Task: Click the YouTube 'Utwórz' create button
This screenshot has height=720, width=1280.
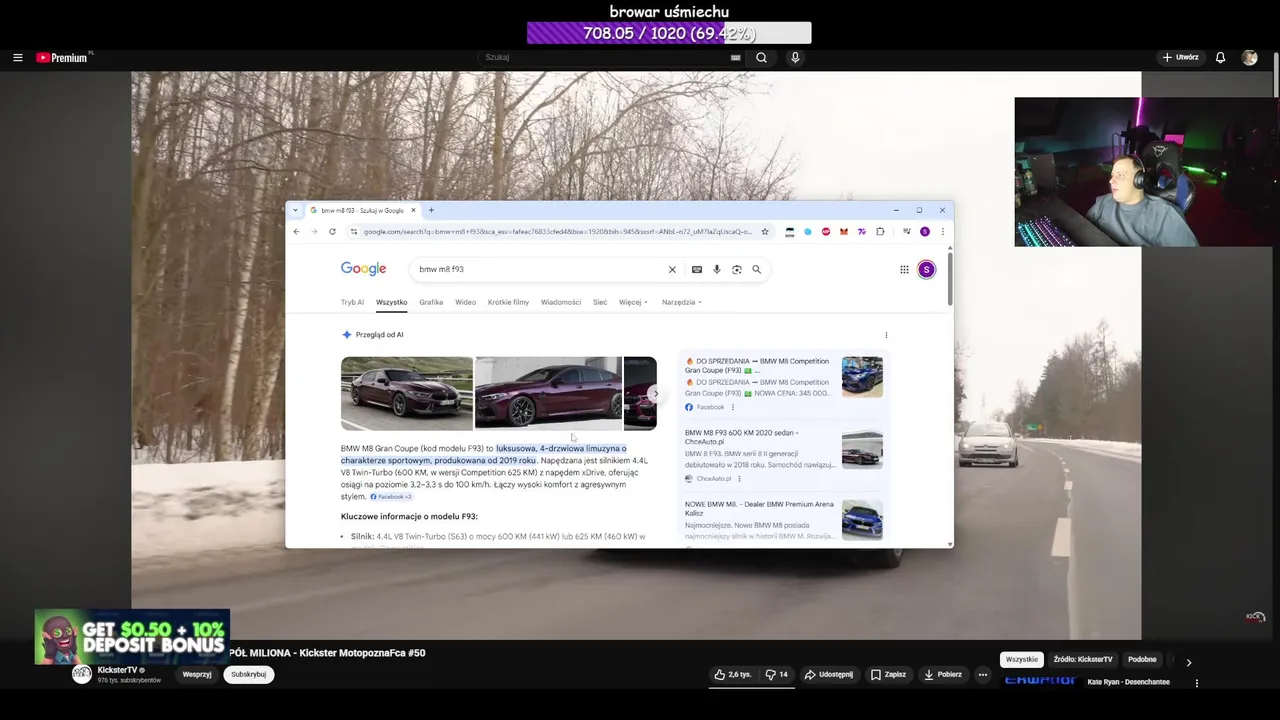Action: [x=1180, y=58]
